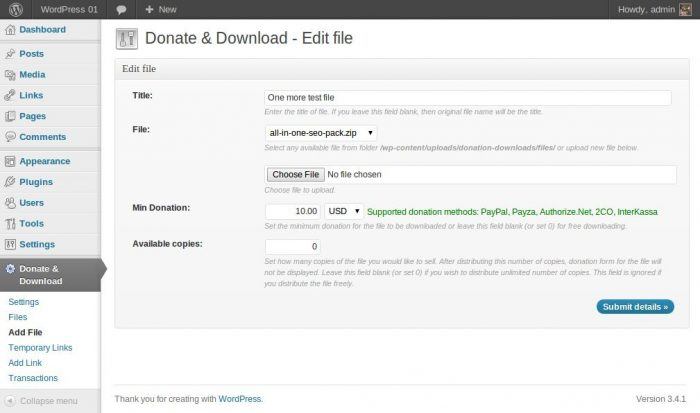700x413 pixels.
Task: Click the Tools icon in sidebar
Action: click(x=10, y=224)
